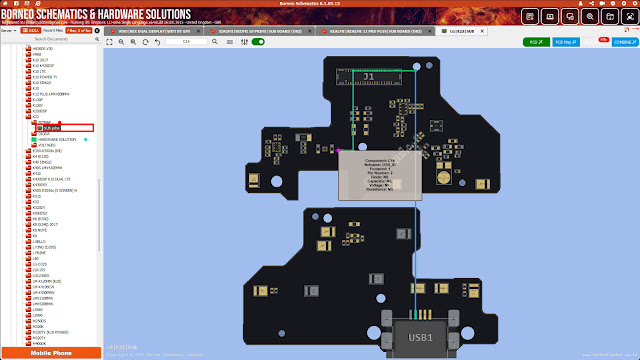Screen dimensions: 640x360
Task: Switch to the Realme 11 Pro Plus tab
Action: 376,31
